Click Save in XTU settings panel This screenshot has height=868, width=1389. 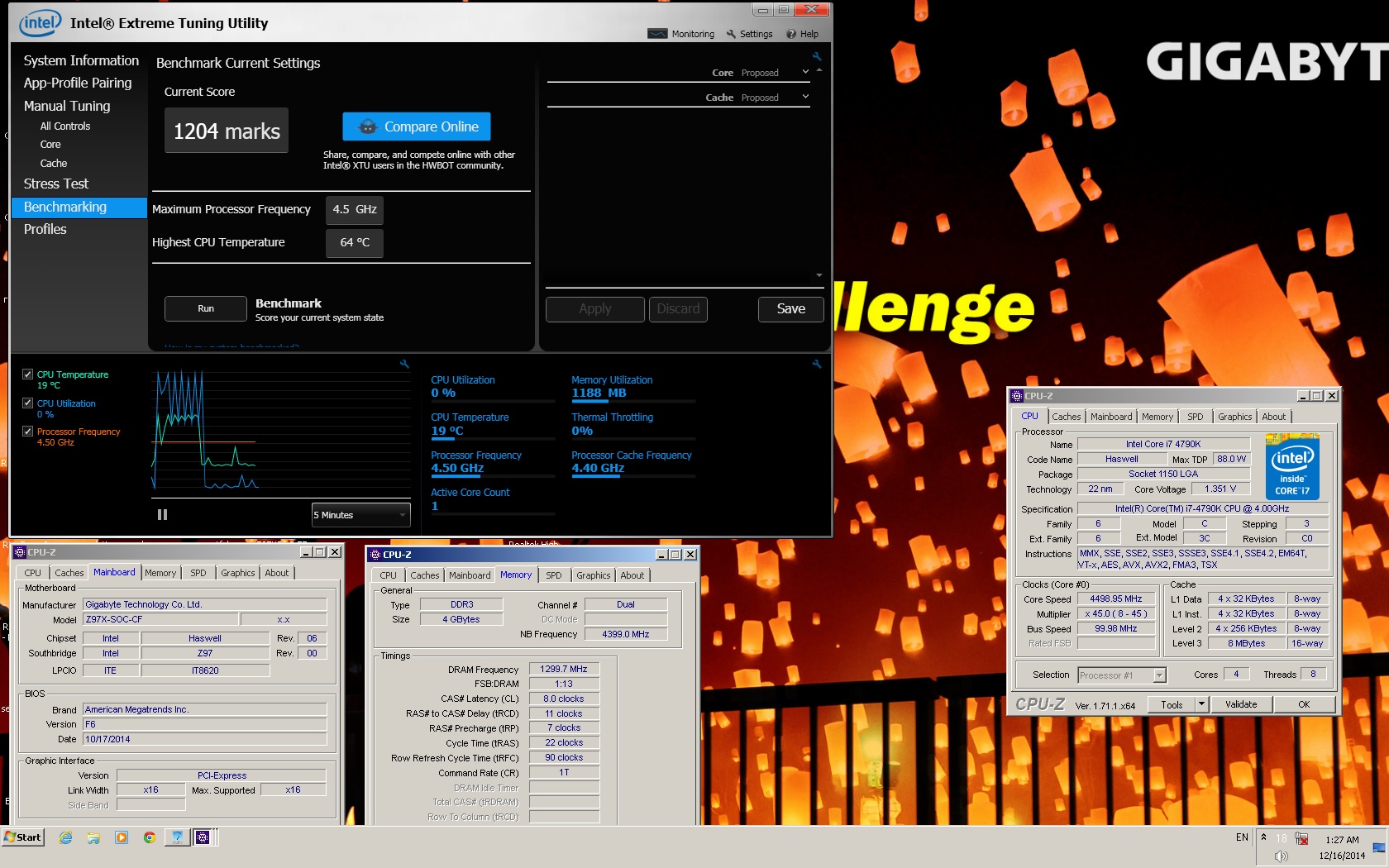click(x=791, y=308)
